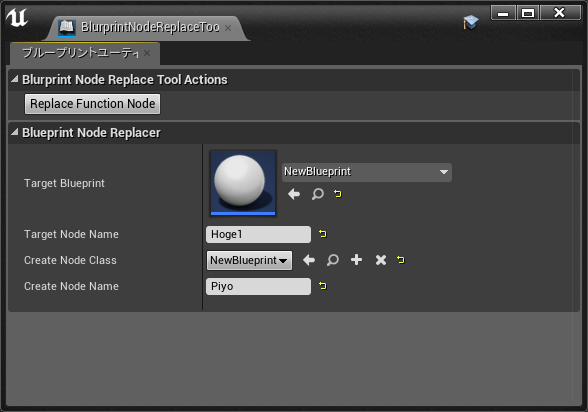
Task: Click the book icon on BlurprintNodeReplaceToo tab
Action: click(67, 28)
